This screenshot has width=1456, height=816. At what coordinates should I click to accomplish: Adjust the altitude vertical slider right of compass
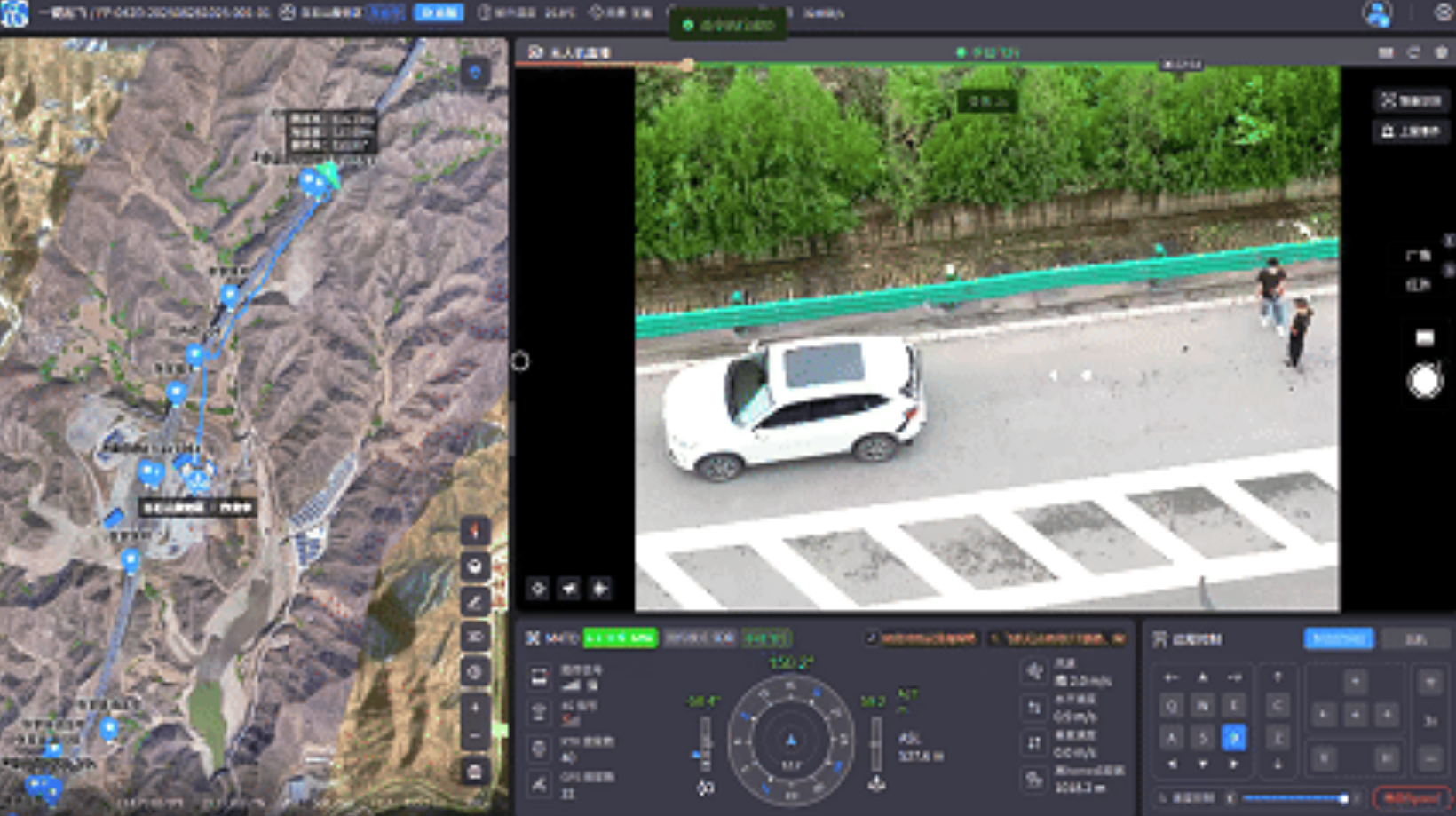pyautogui.click(x=876, y=744)
